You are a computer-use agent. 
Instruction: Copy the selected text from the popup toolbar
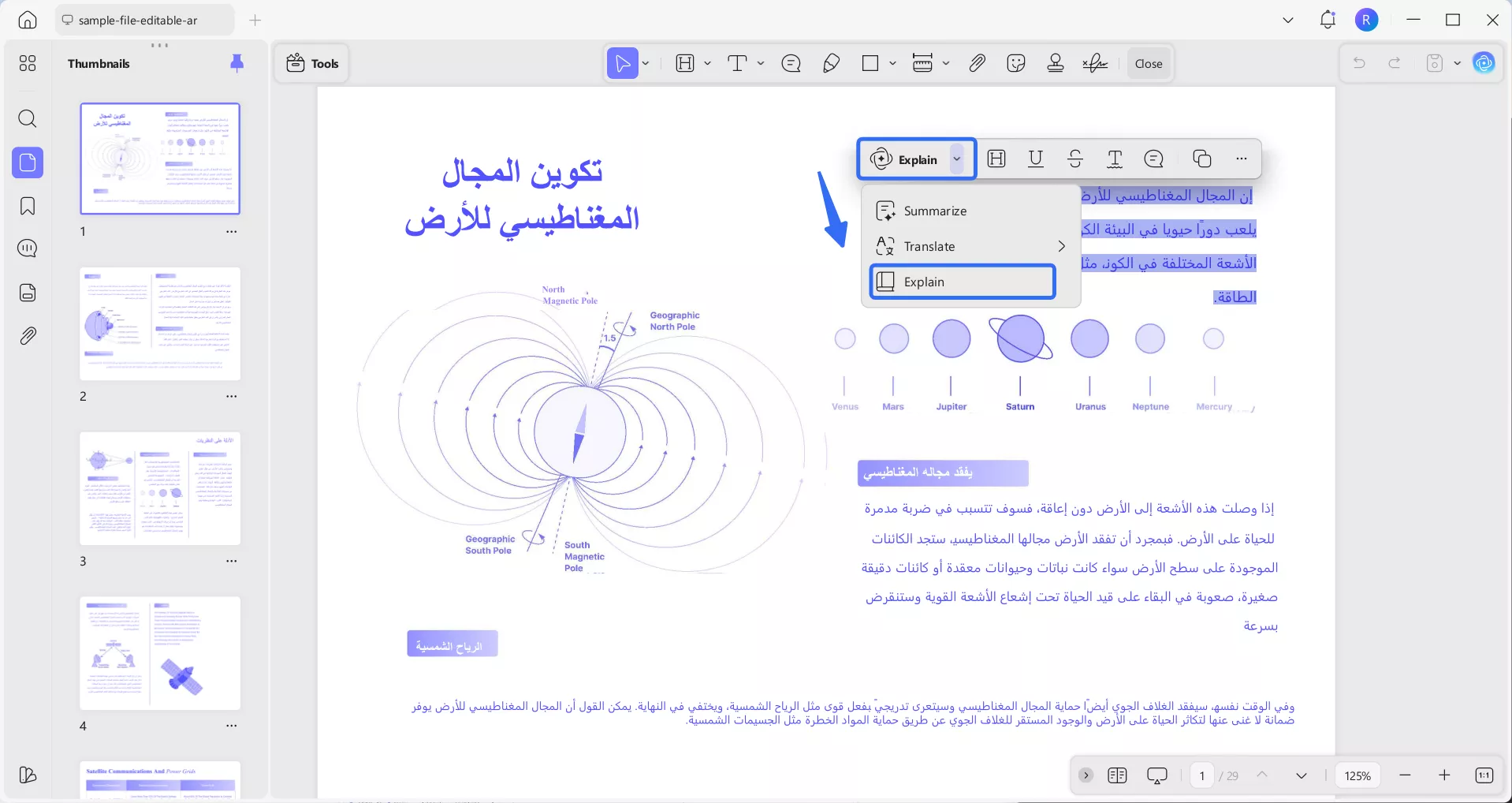(1201, 159)
